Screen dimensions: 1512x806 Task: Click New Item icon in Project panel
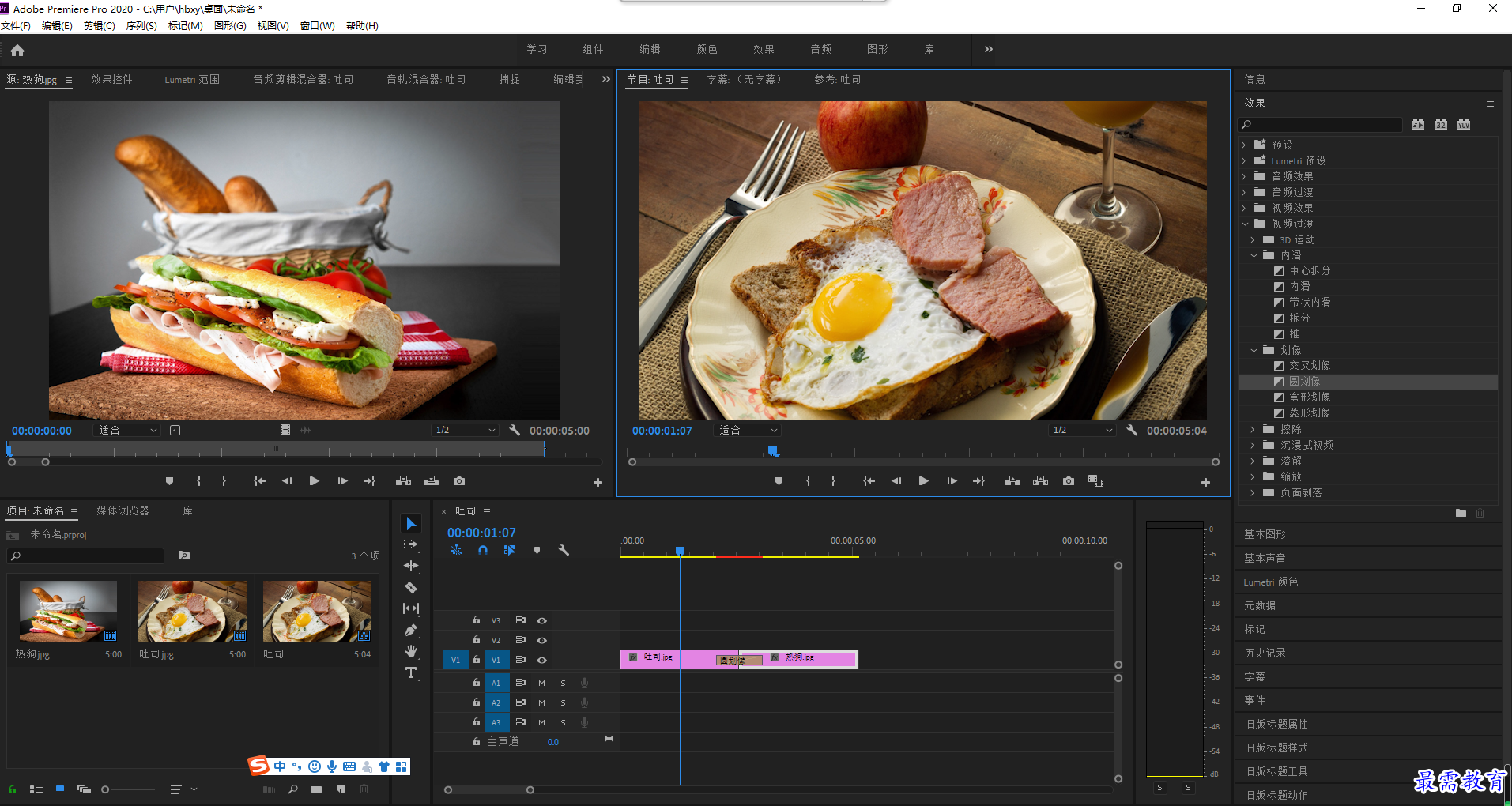pyautogui.click(x=341, y=789)
